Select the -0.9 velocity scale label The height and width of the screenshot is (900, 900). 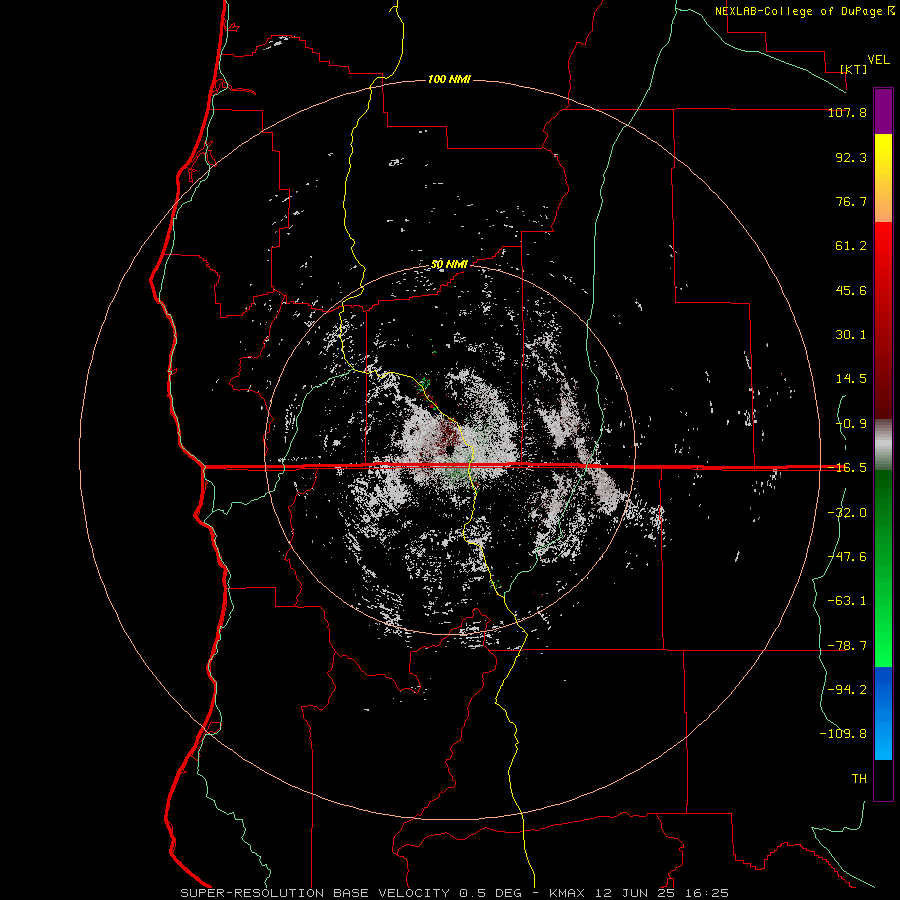point(851,424)
